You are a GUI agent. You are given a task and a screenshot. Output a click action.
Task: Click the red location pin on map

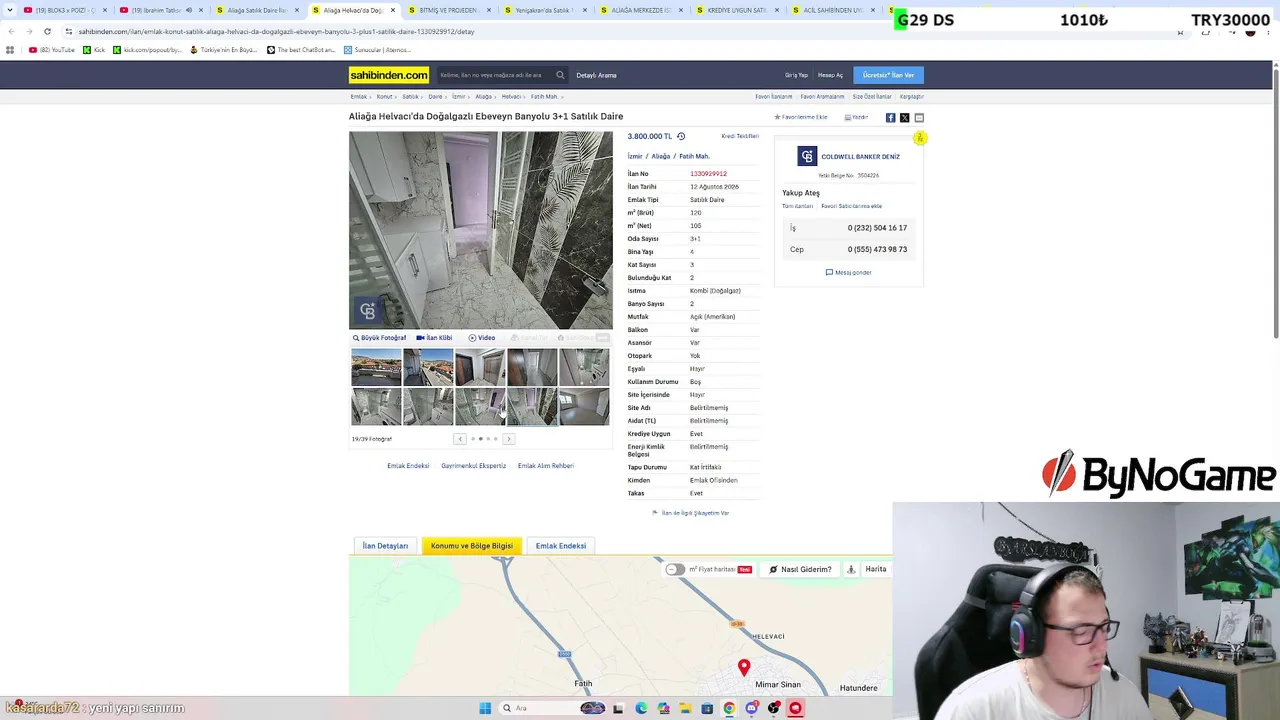(744, 667)
